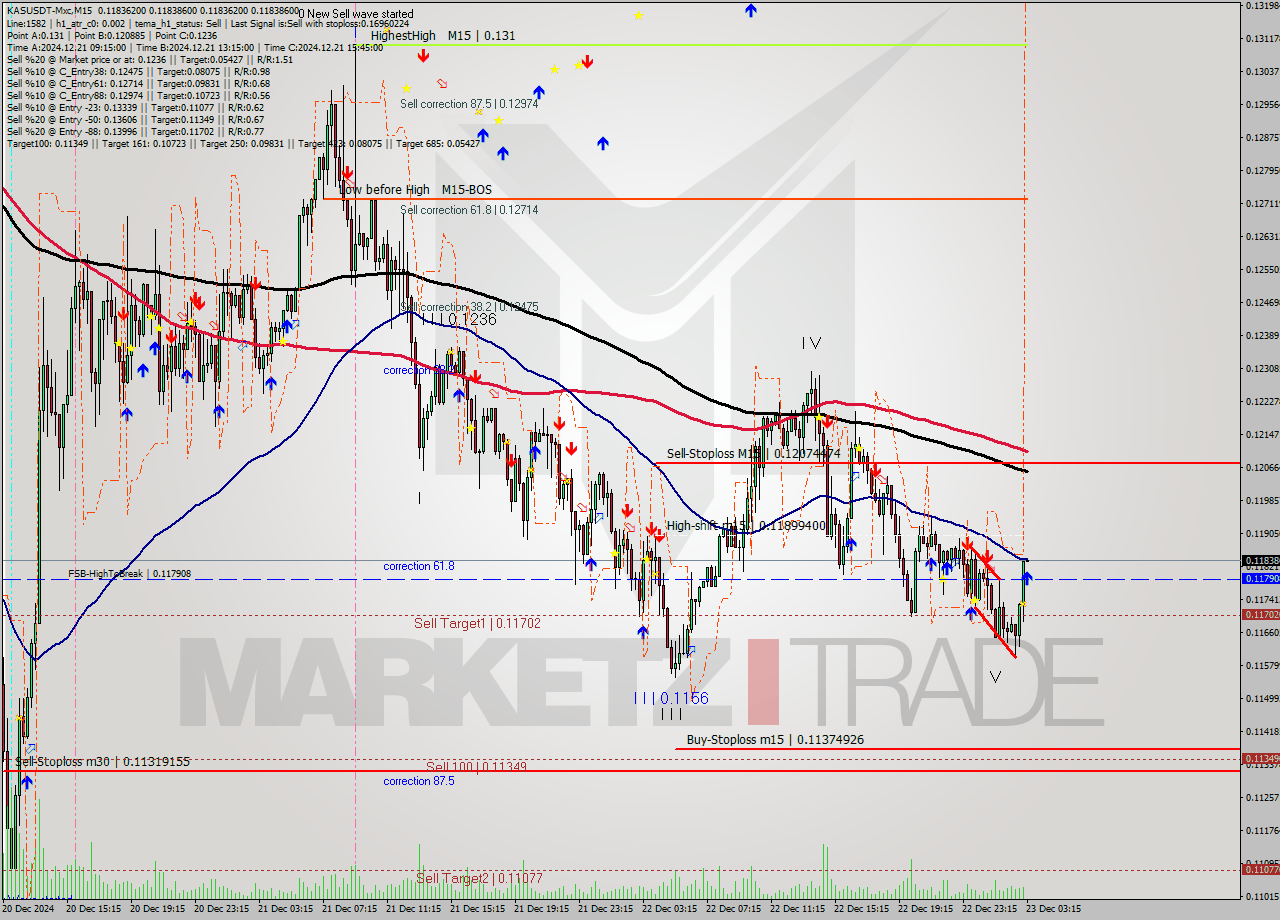Click the blue 'correction 61.8' label

(419, 566)
